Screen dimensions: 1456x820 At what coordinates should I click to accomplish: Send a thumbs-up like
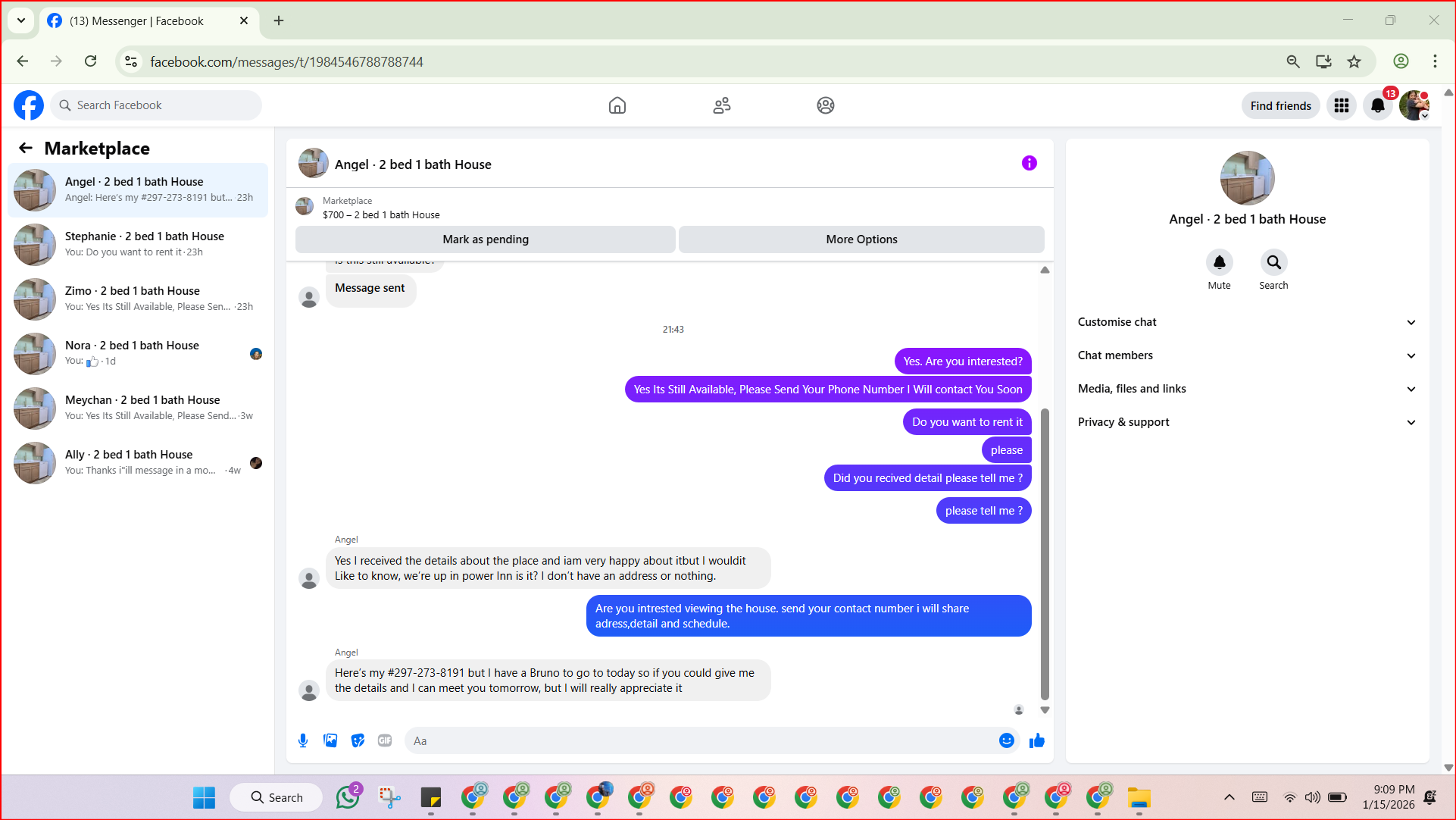point(1036,740)
